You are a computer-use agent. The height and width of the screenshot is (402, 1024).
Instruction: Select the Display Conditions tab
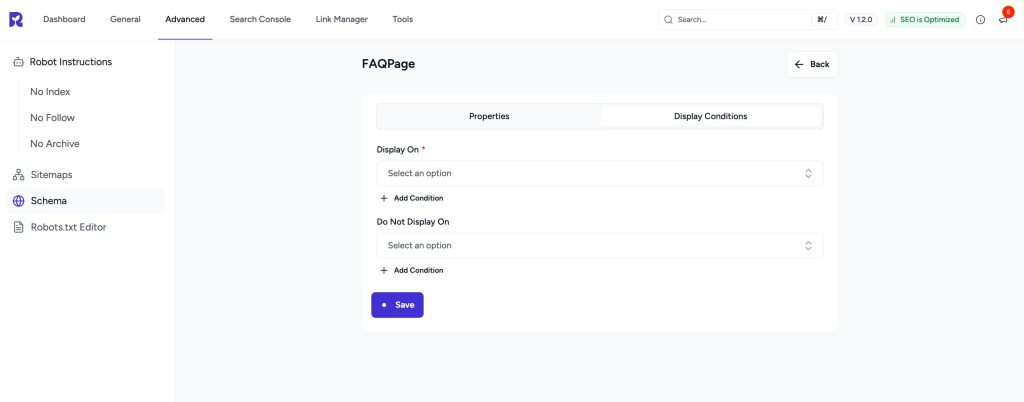[710, 116]
